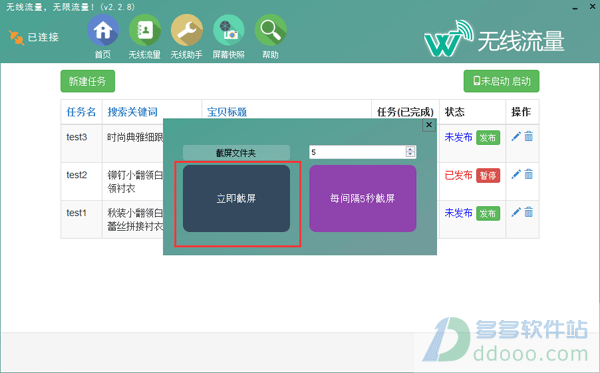Edit the test3 task with pencil icon

pyautogui.click(x=516, y=136)
